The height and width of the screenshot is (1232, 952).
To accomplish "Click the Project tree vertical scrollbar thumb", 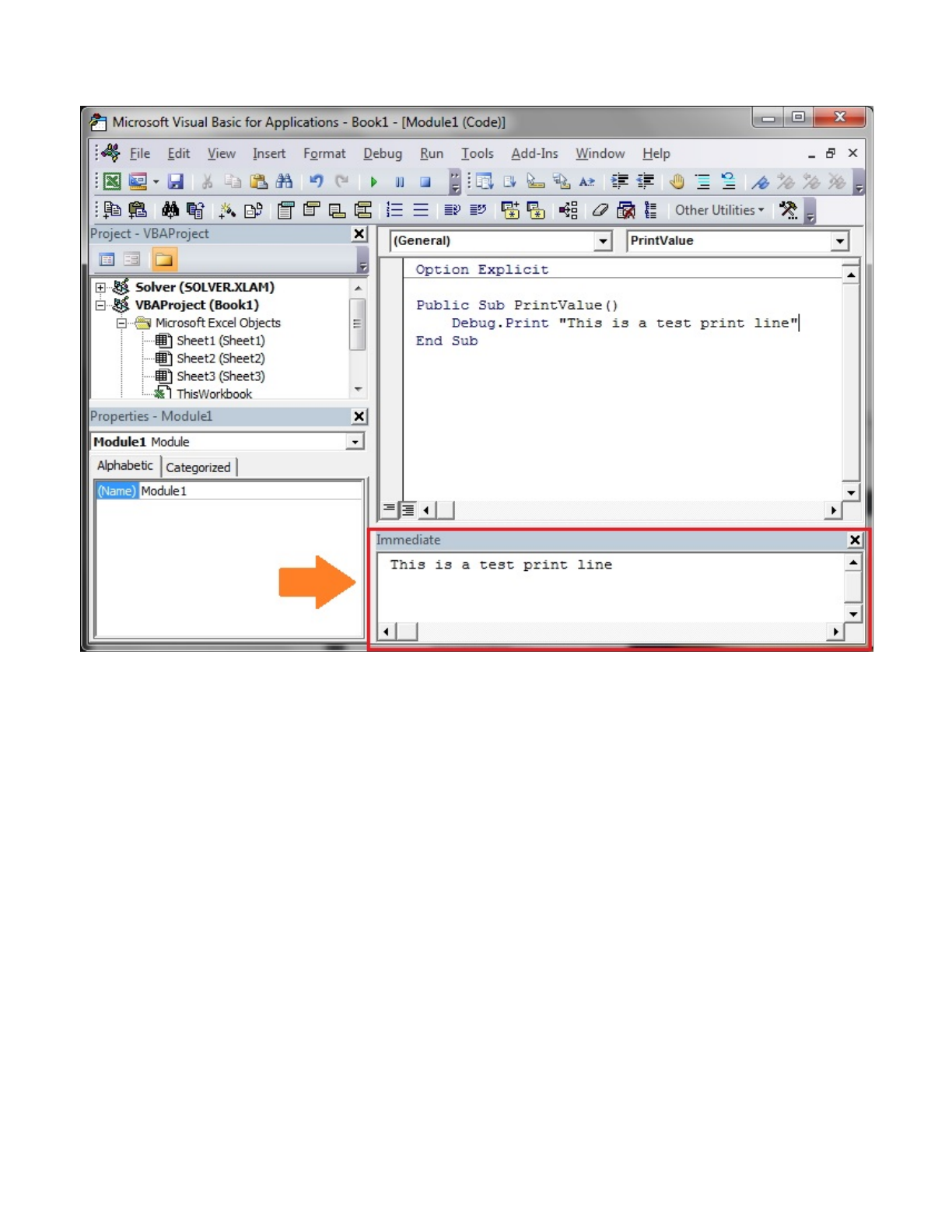I will point(357,324).
